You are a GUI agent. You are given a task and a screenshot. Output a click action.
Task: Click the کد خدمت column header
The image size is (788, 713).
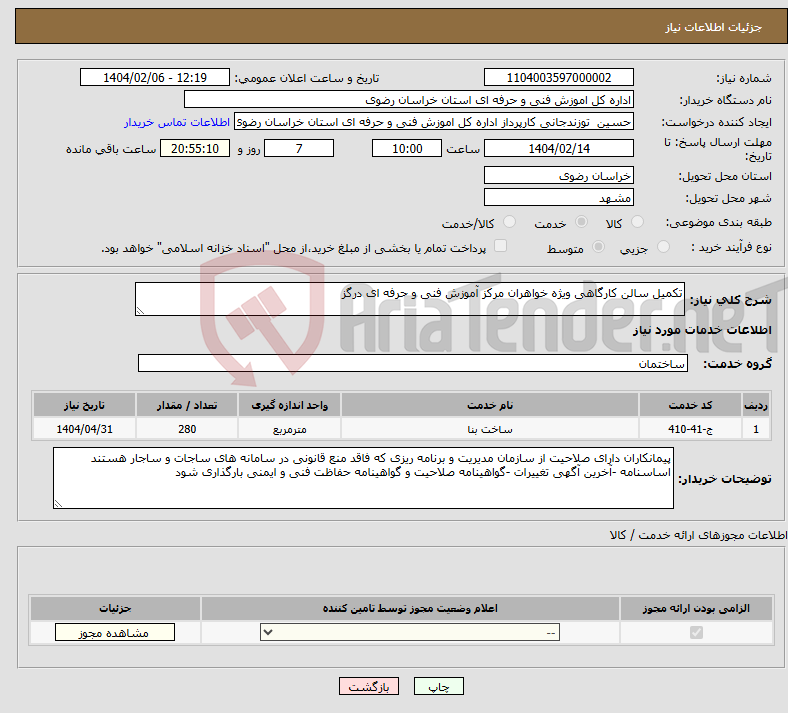pyautogui.click(x=691, y=405)
